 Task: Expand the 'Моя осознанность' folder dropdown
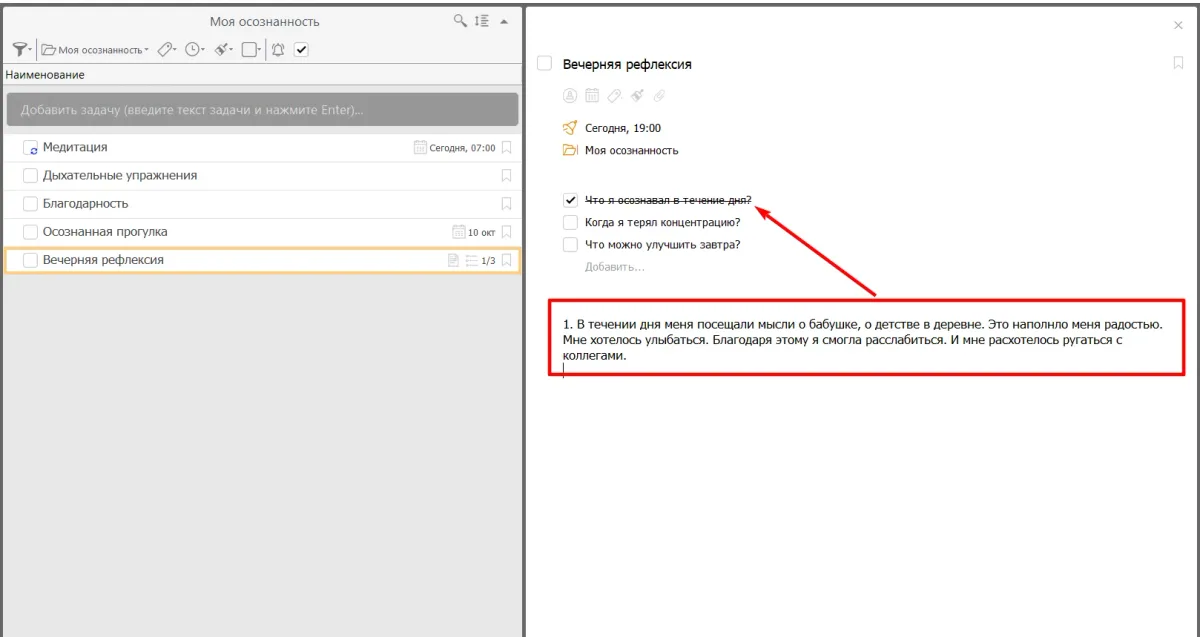point(95,49)
